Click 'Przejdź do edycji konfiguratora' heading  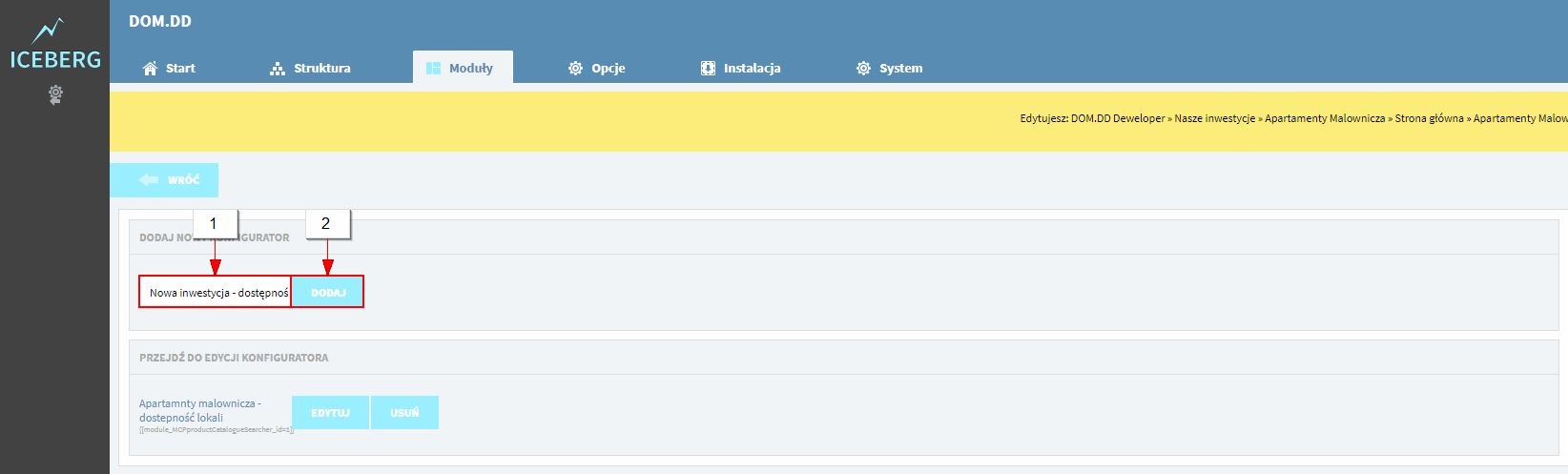tap(234, 358)
